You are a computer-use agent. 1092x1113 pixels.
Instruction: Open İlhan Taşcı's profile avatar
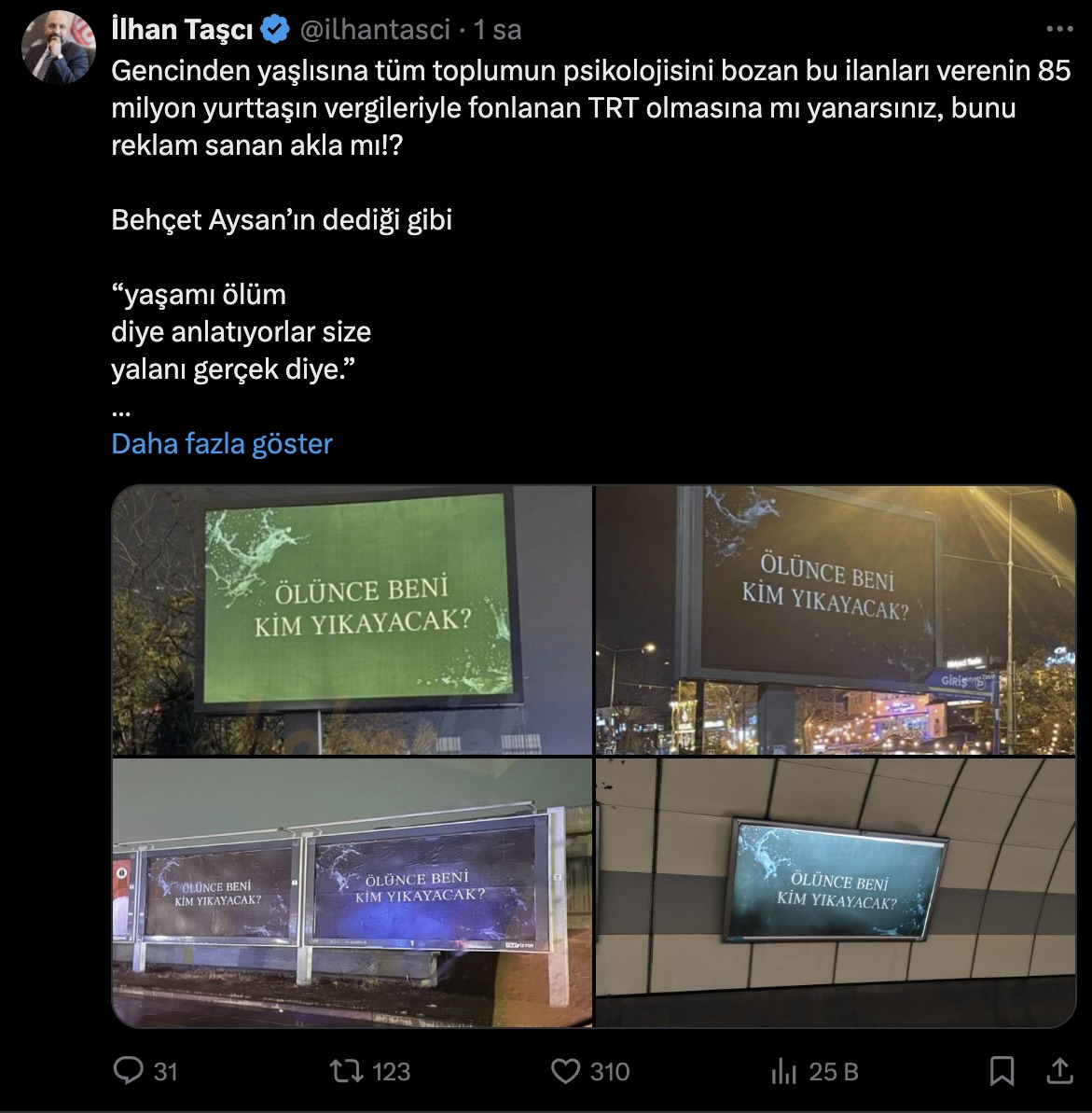(x=58, y=48)
